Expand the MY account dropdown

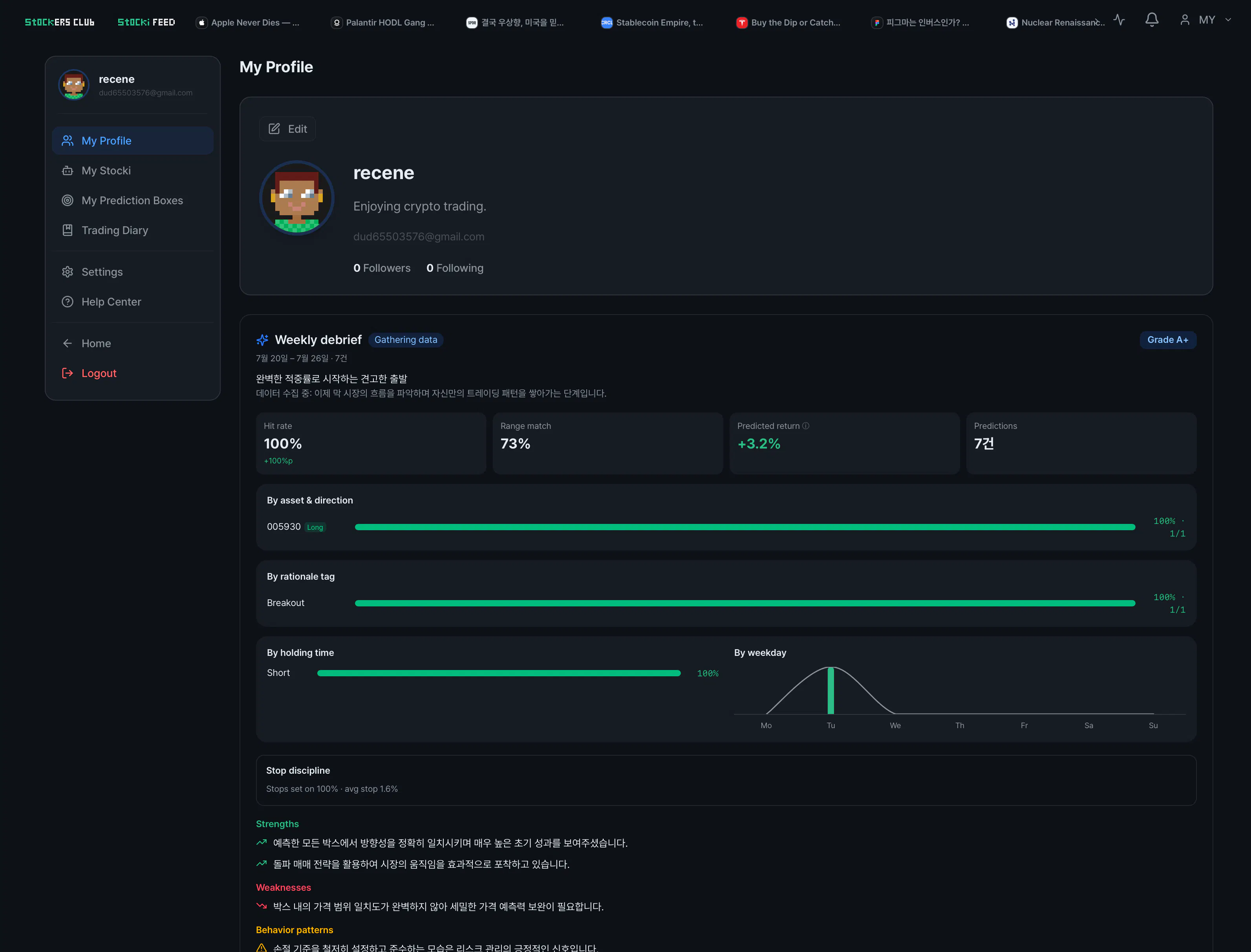1206,20
